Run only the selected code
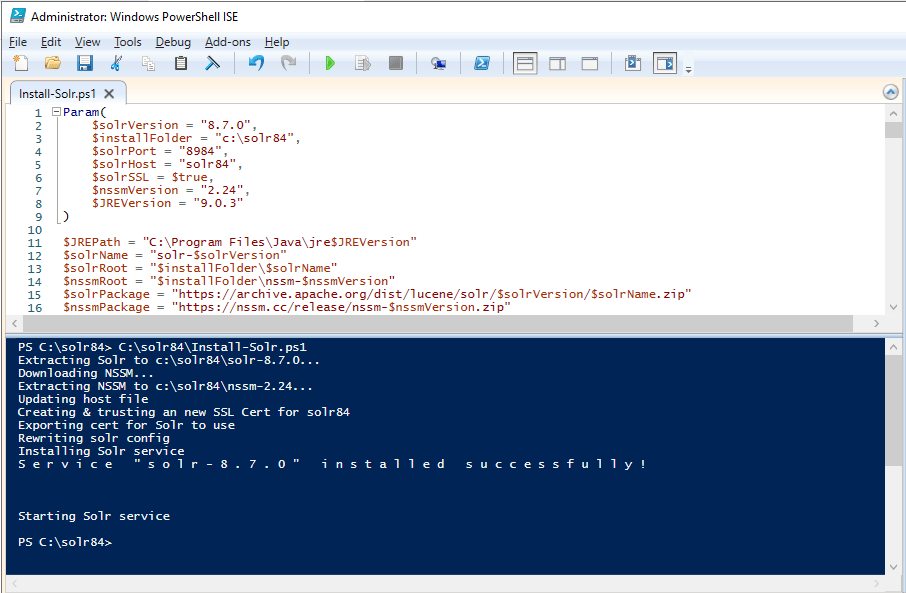This screenshot has height=593, width=906. point(362,62)
